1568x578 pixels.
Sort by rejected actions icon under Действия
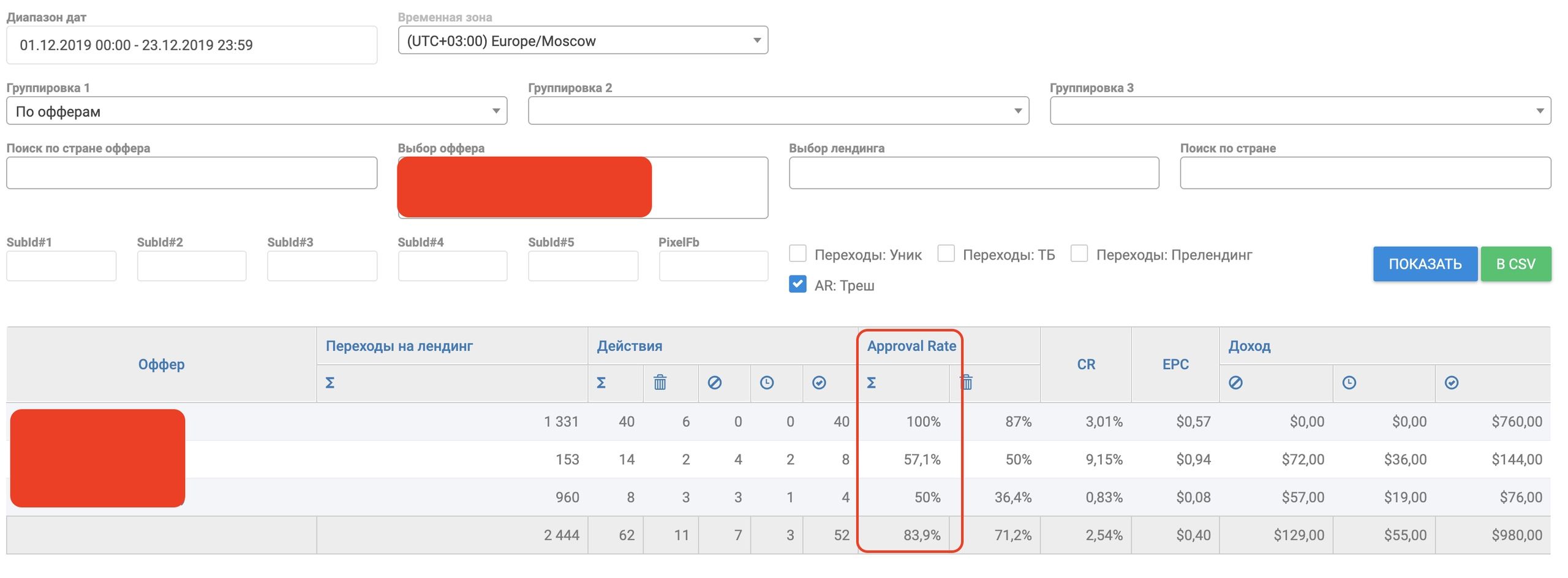(x=714, y=383)
